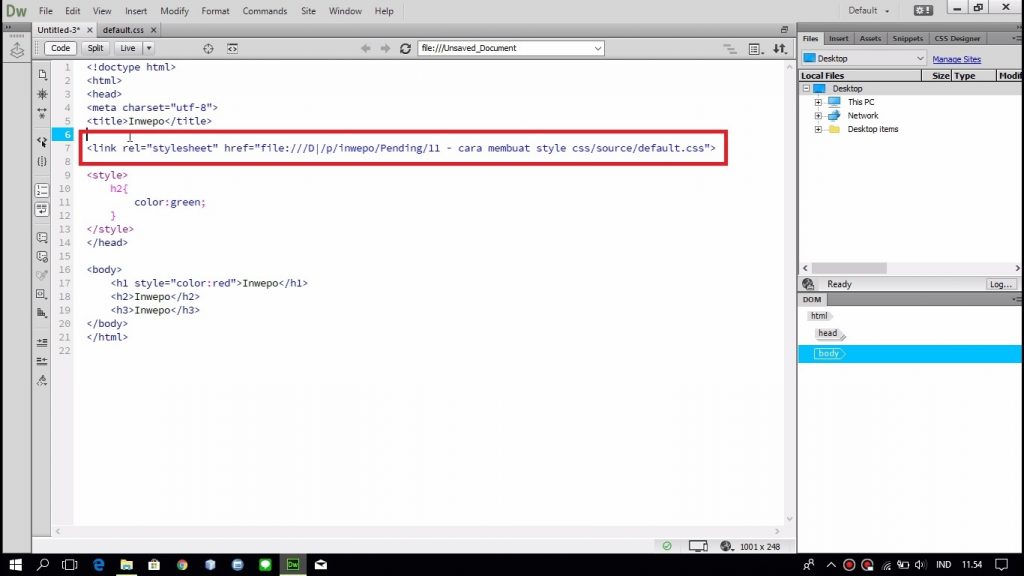
Task: Click Collapse Selection icon
Action: pos(42,113)
